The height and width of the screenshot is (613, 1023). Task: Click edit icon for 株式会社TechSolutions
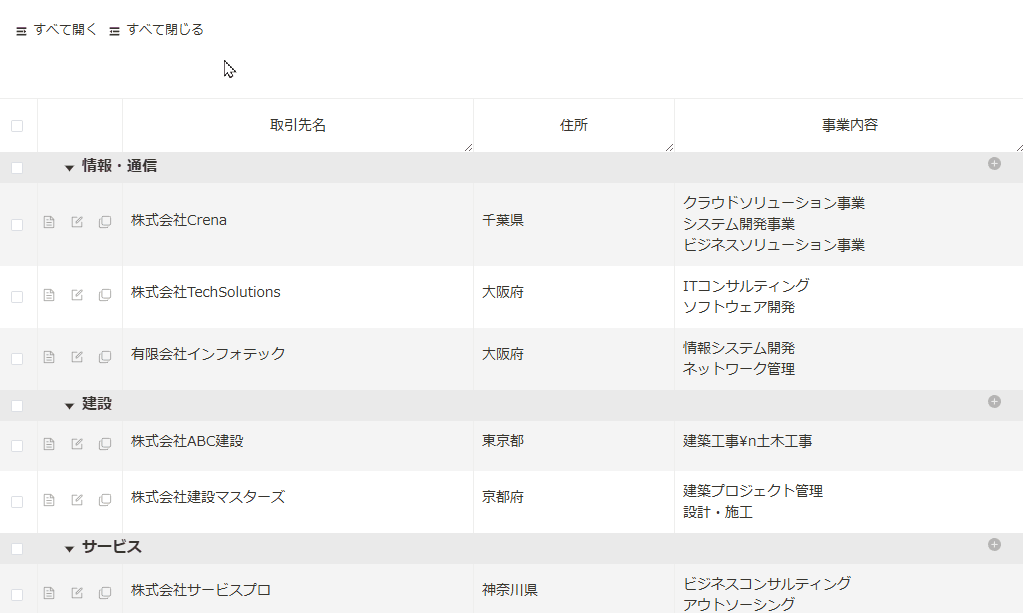tap(77, 295)
